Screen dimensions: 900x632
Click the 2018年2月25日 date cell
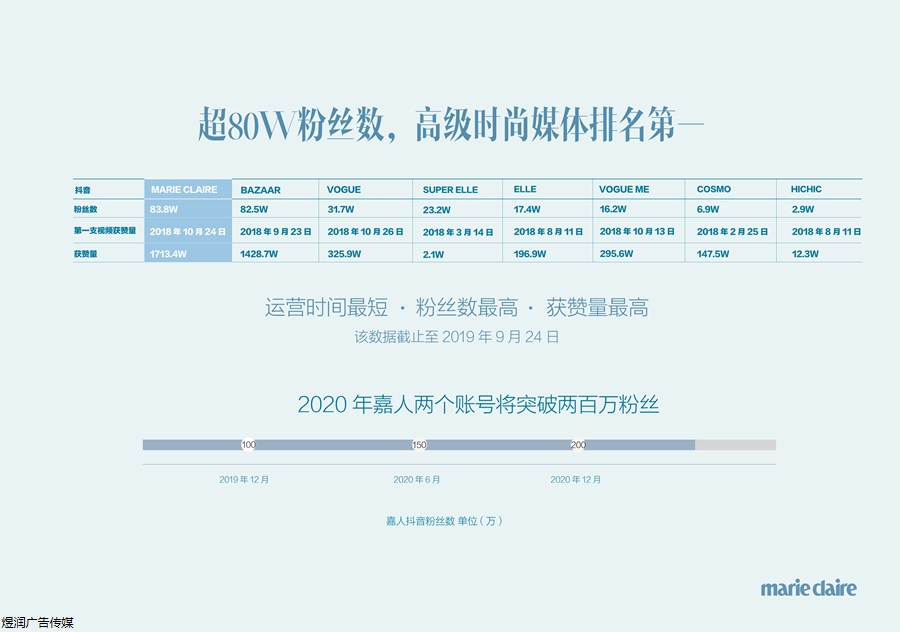coord(732,232)
